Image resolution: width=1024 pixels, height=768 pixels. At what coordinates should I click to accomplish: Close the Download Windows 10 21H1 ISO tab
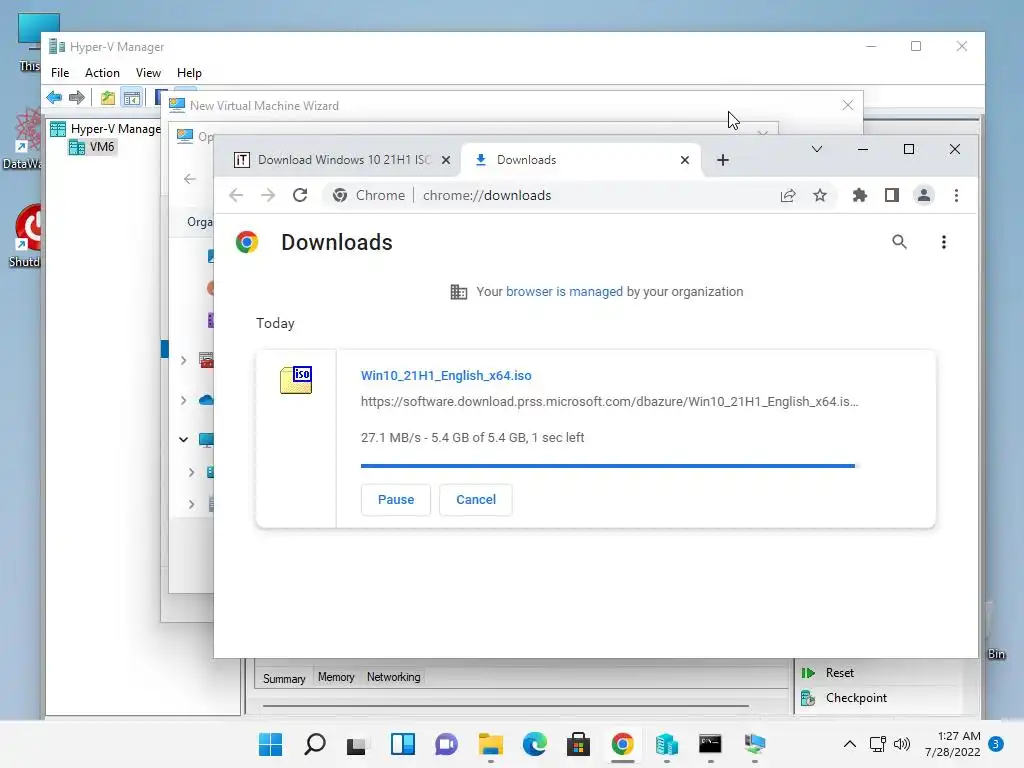445,160
